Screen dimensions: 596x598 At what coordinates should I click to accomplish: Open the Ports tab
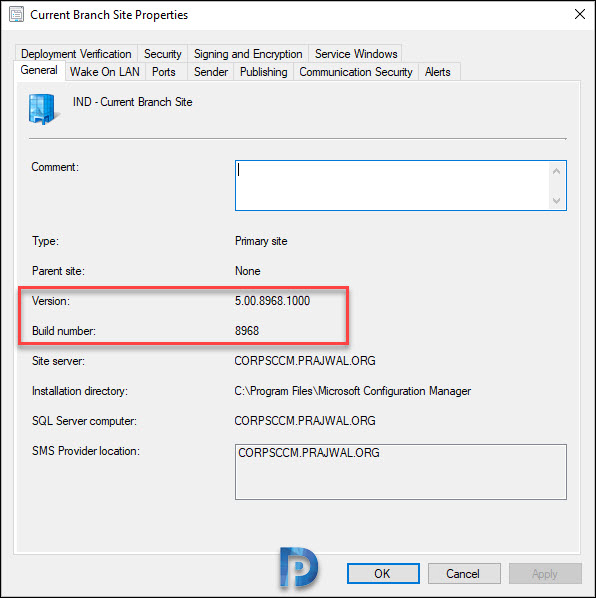[x=164, y=72]
